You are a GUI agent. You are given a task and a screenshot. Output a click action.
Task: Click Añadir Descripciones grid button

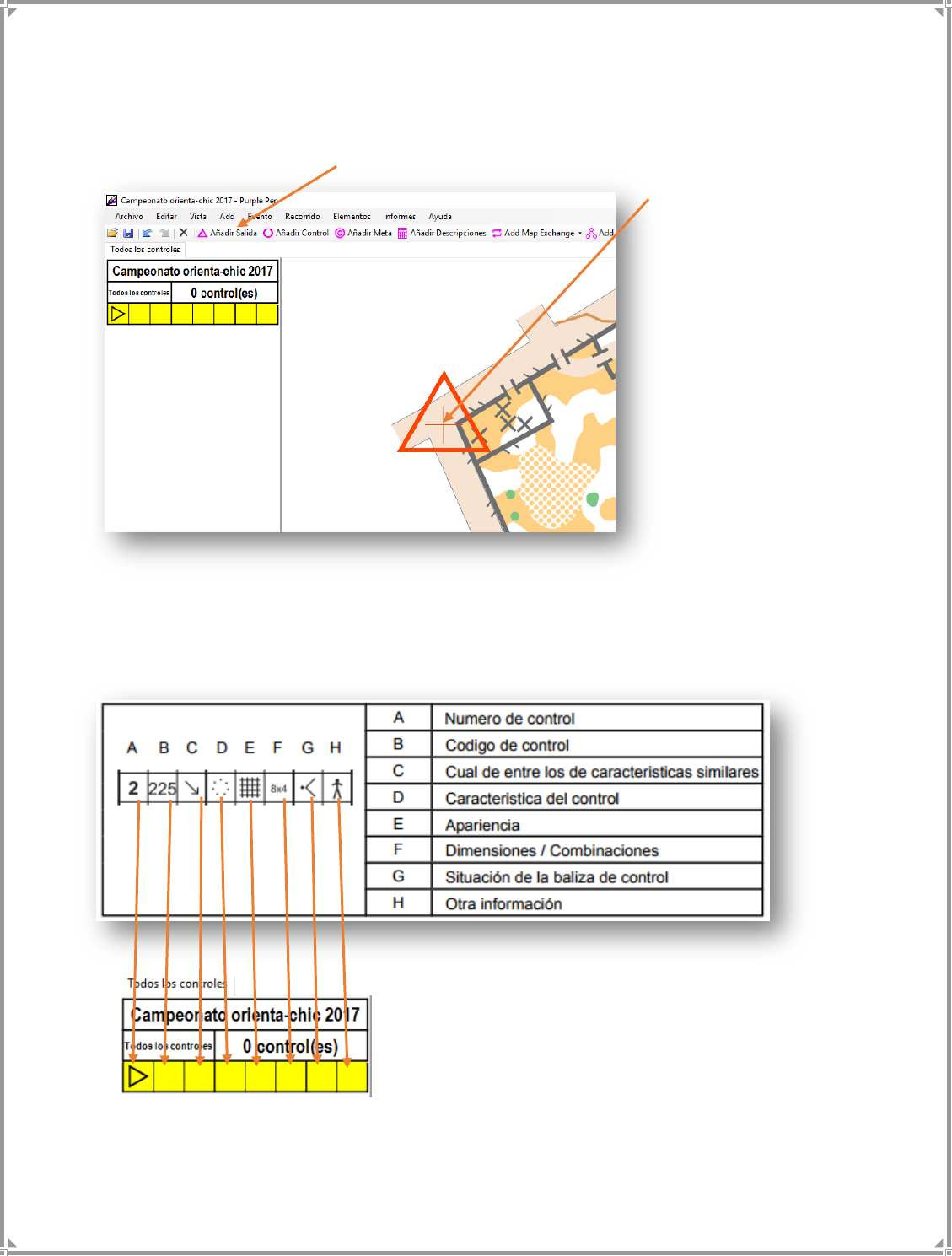(x=442, y=233)
